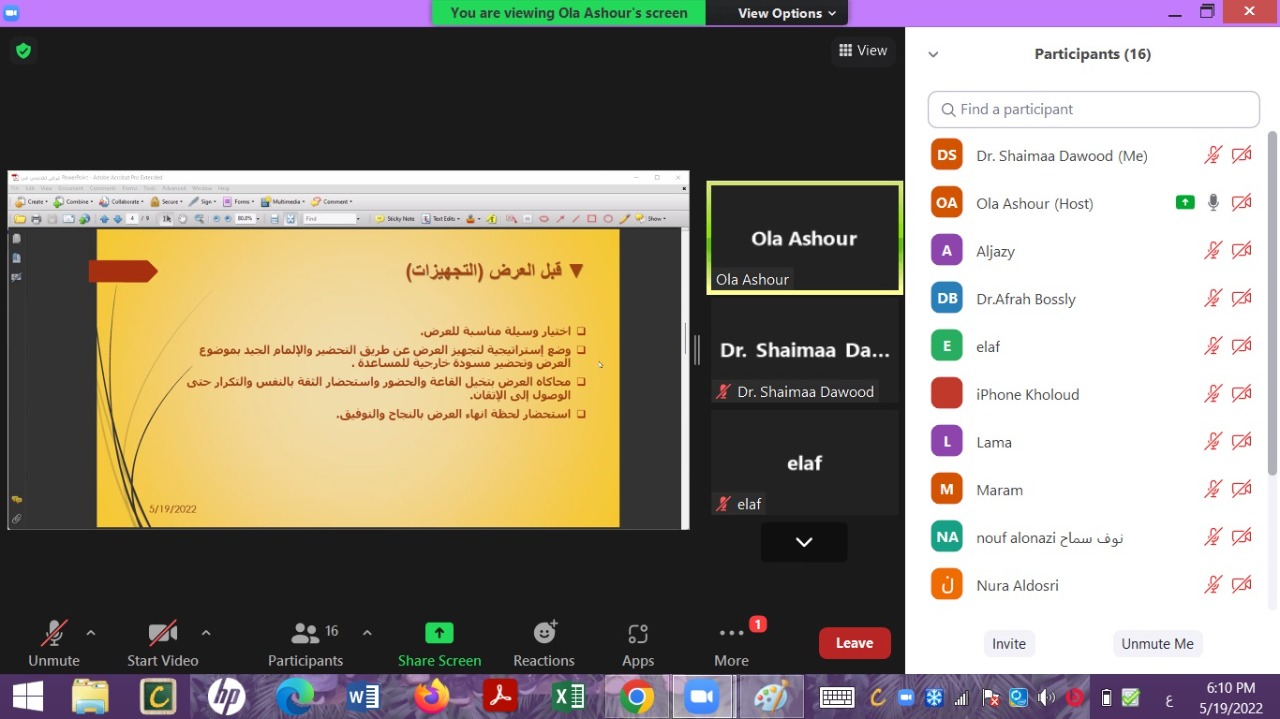
Task: Click the green encryption shield icon
Action: (x=23, y=50)
